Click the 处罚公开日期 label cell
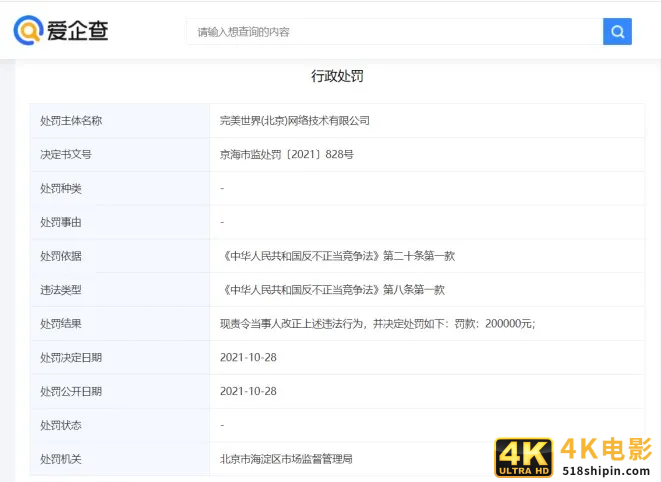 [x=120, y=391]
